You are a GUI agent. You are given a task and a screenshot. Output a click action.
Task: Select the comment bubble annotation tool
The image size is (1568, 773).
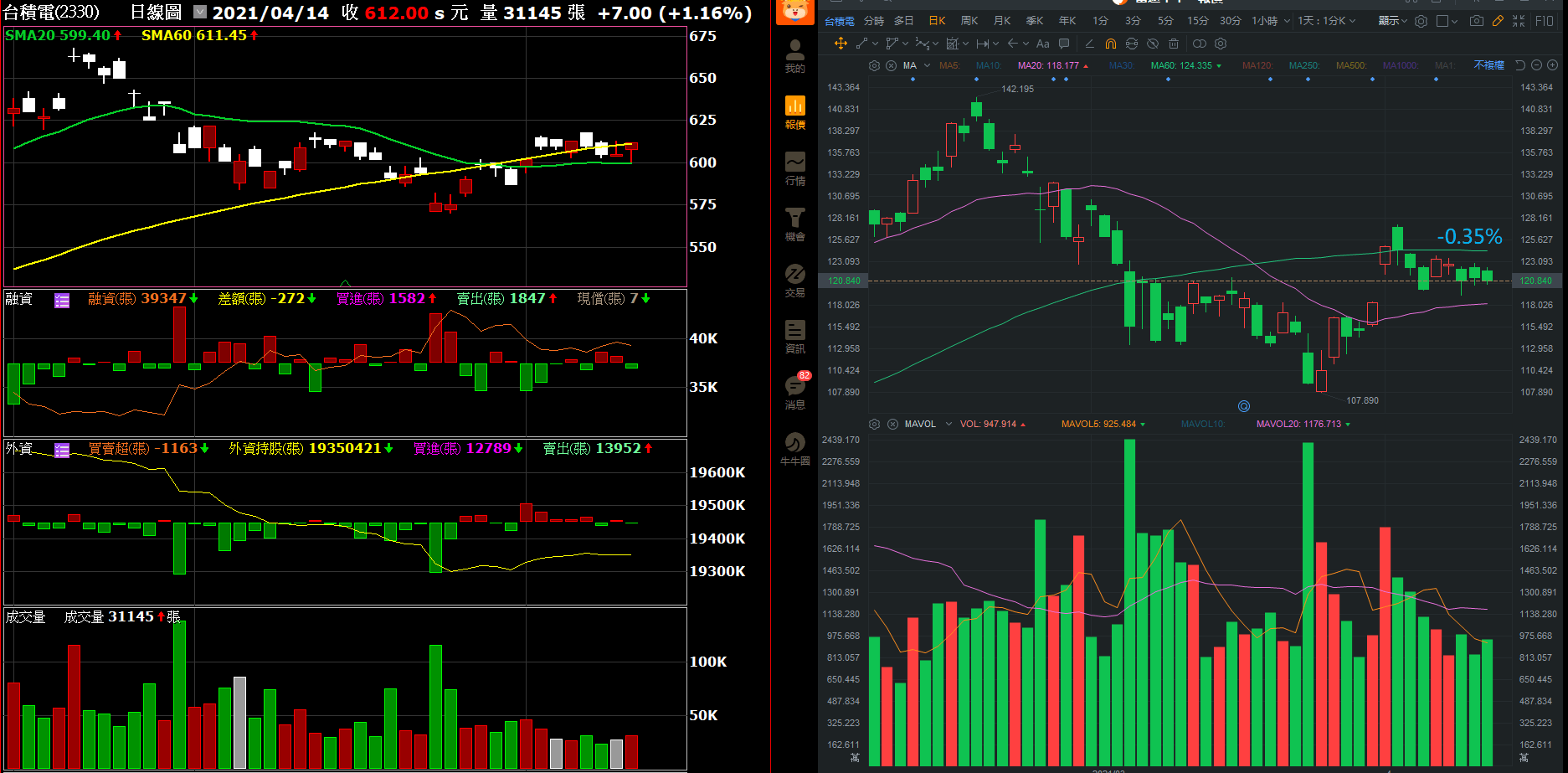click(1064, 44)
